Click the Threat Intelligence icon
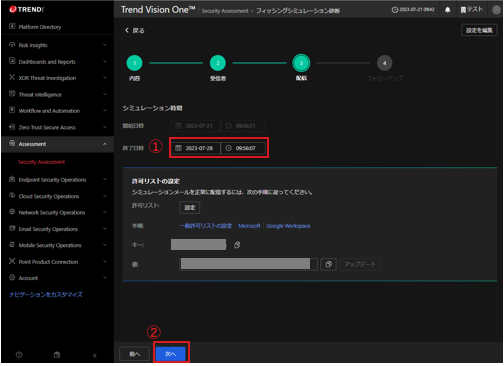 tap(12, 94)
